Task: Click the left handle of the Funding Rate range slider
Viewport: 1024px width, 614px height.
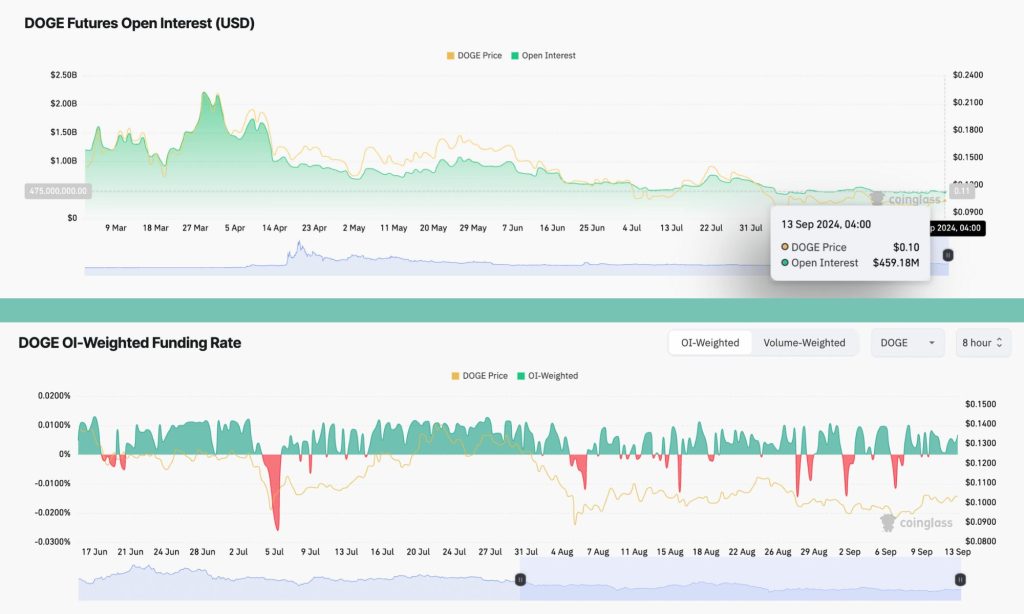Action: [519, 579]
